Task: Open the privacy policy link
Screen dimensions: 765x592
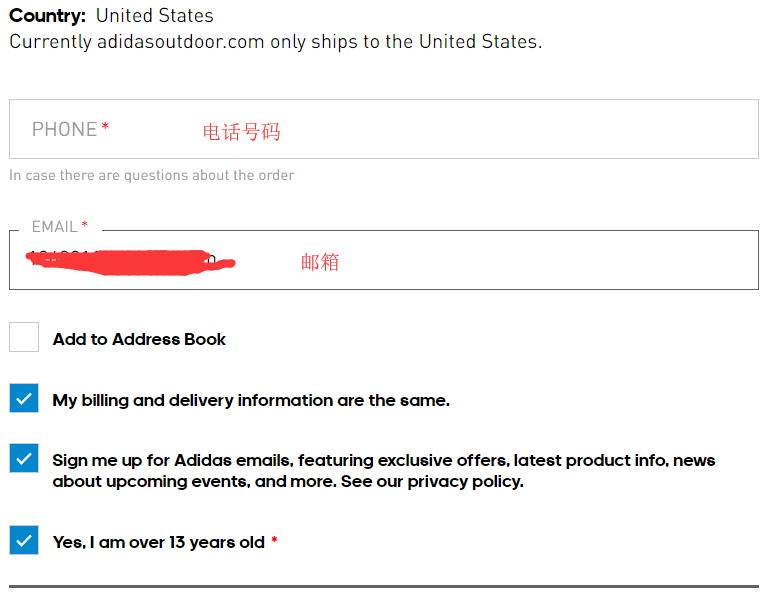Action: coord(464,481)
